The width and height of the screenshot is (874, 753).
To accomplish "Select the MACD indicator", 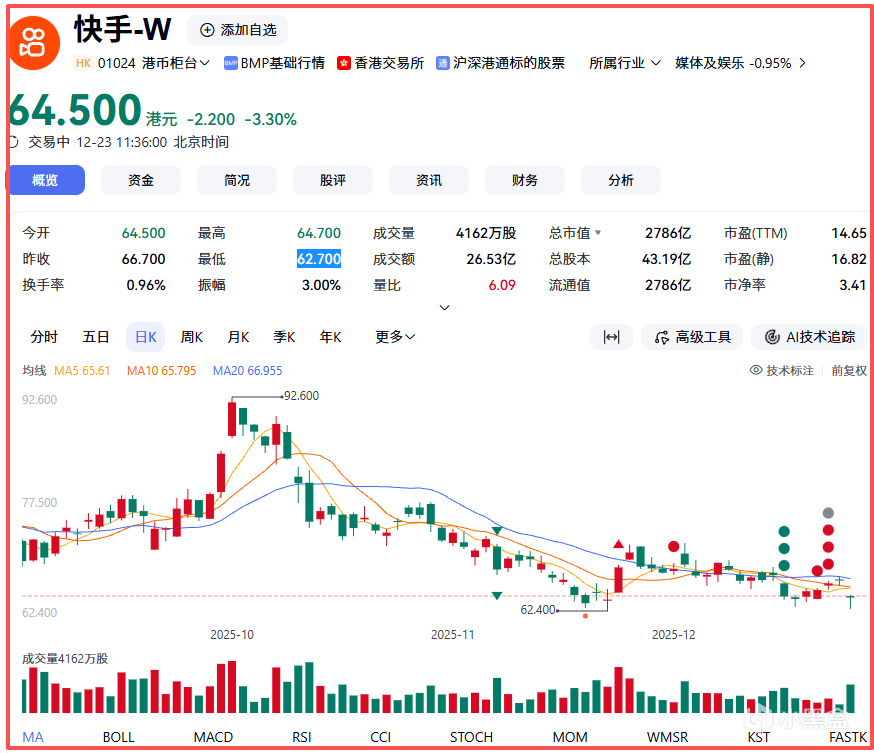I will pyautogui.click(x=213, y=737).
